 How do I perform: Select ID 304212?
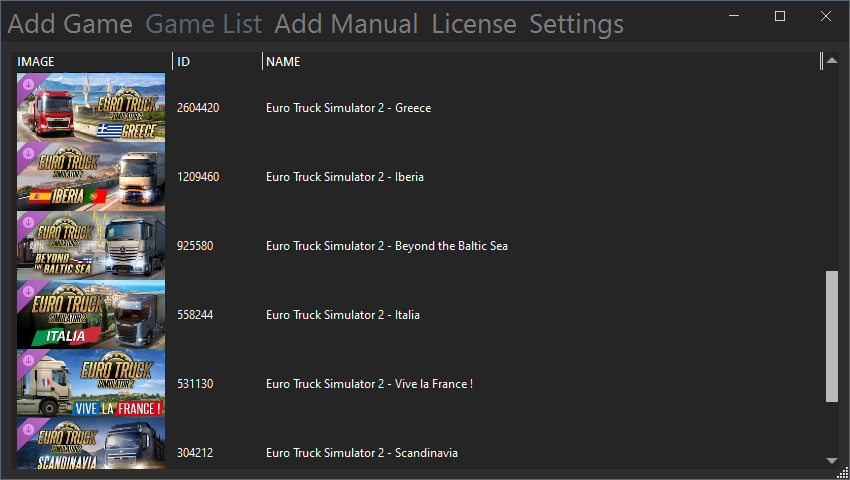(195, 452)
